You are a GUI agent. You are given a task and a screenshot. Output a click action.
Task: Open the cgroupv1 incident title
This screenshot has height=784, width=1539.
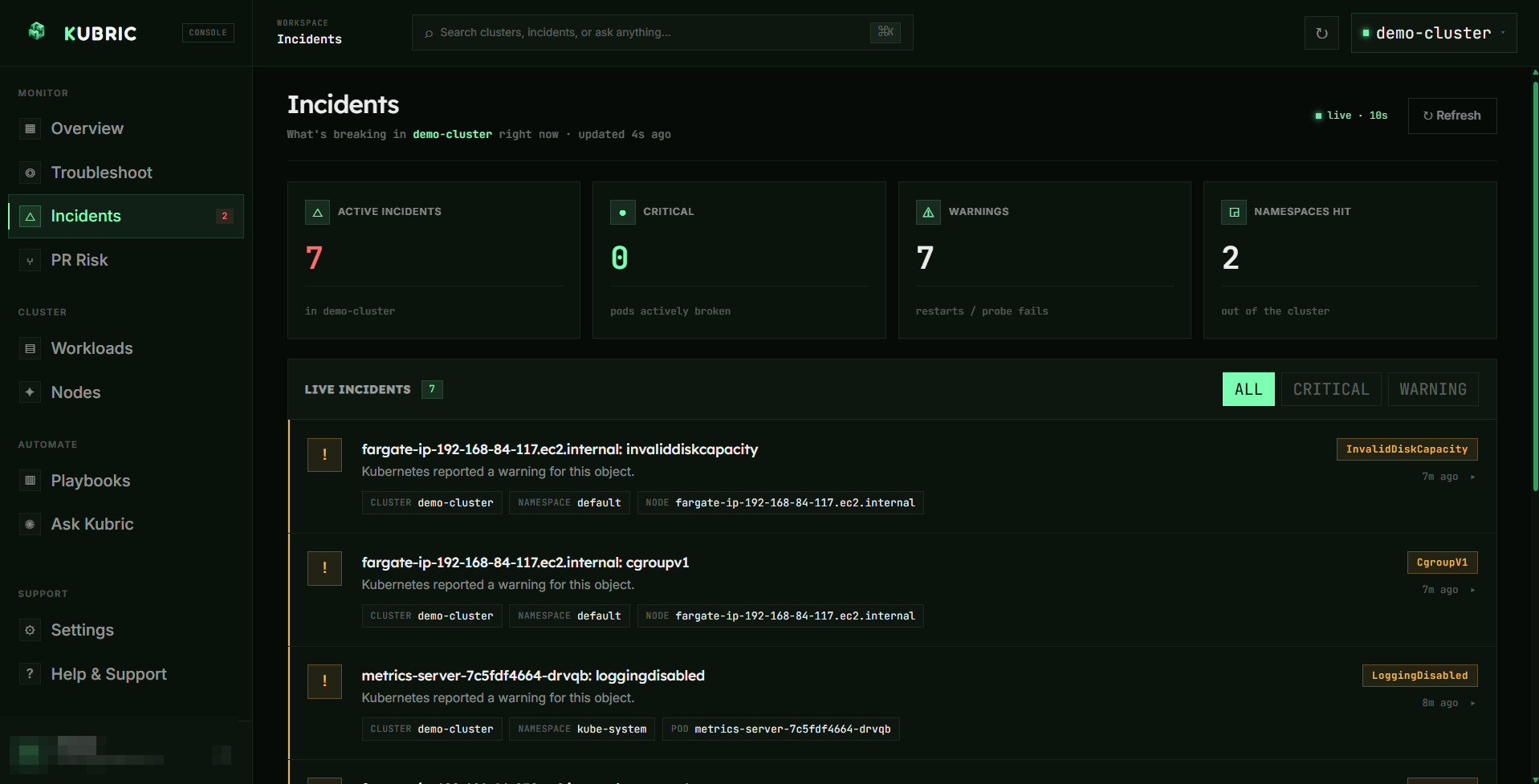click(x=525, y=563)
